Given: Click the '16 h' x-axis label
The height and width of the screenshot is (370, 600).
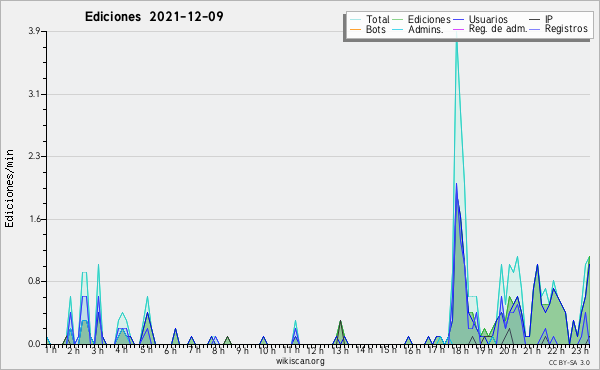Looking at the screenshot, I should click(x=412, y=350).
